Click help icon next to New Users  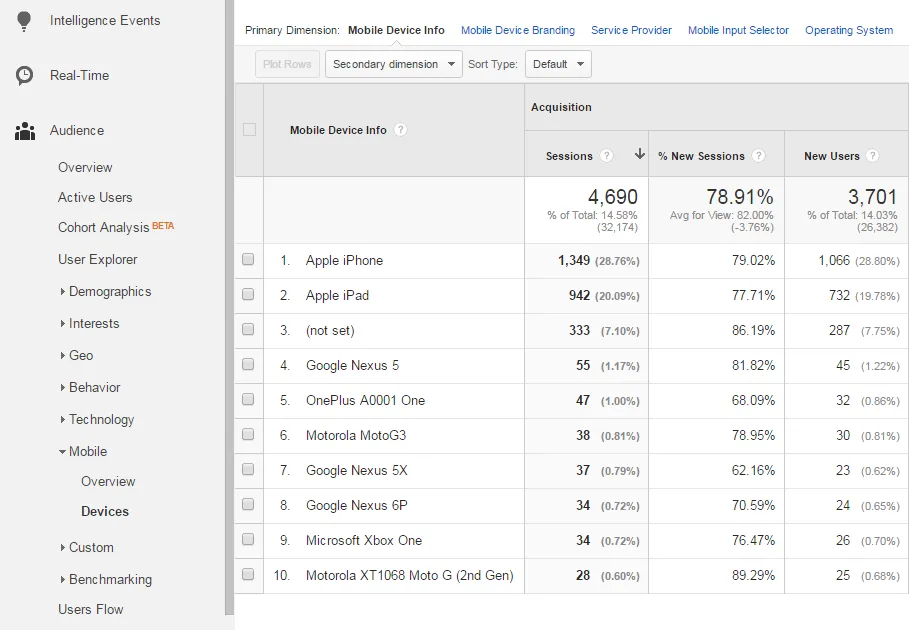tap(873, 156)
